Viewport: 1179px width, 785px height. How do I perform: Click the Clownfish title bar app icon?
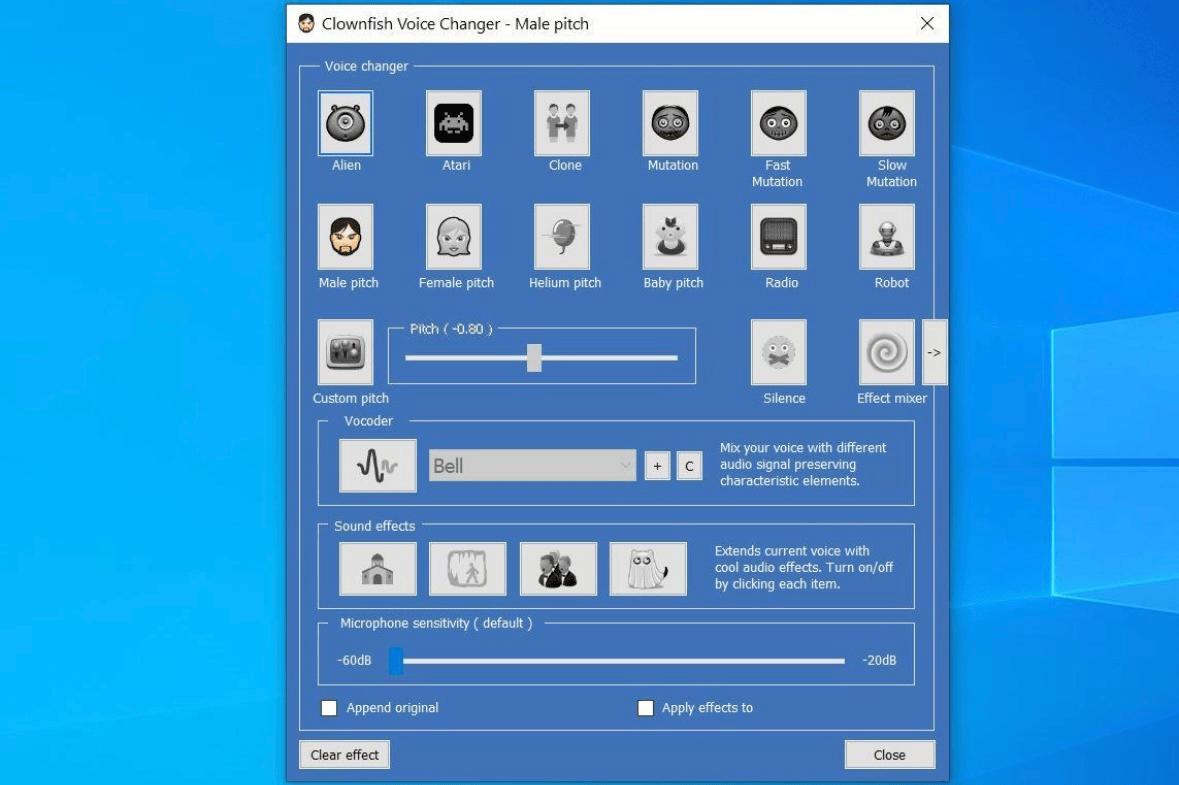click(x=306, y=23)
